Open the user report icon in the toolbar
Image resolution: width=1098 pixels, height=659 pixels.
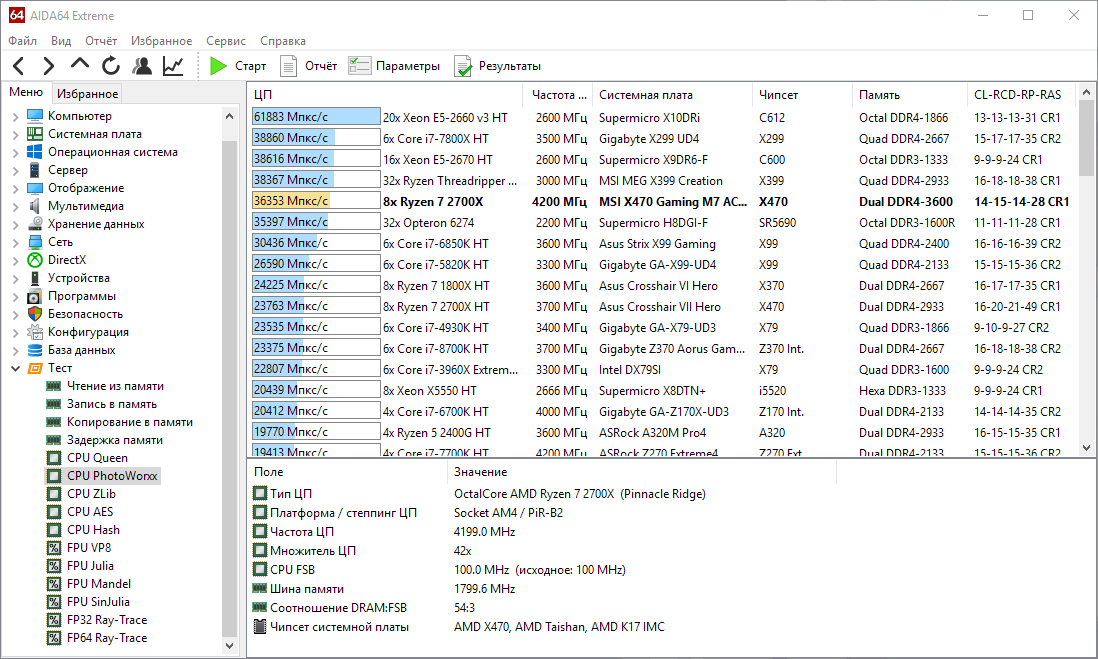tap(142, 67)
